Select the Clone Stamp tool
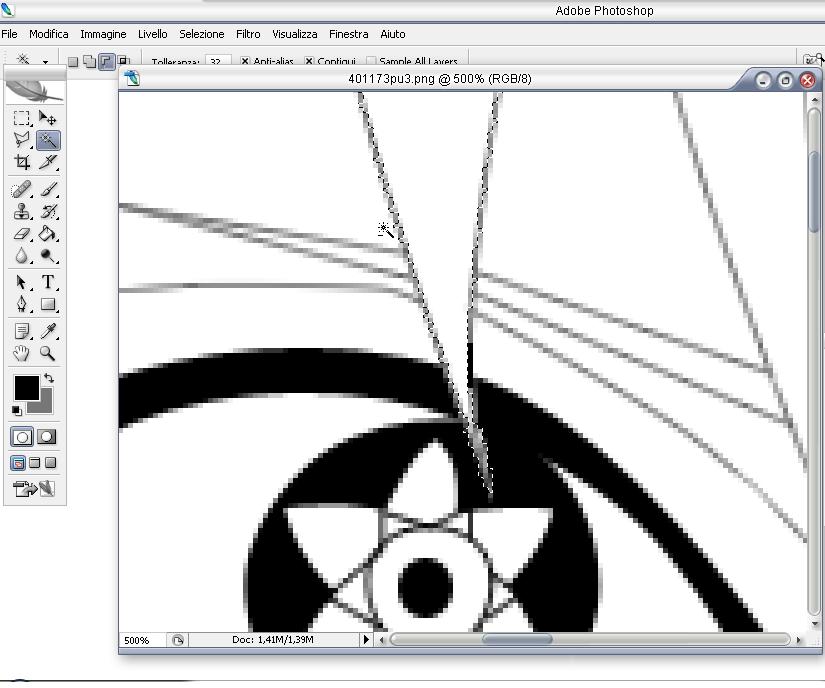This screenshot has width=825, height=688. click(x=22, y=211)
